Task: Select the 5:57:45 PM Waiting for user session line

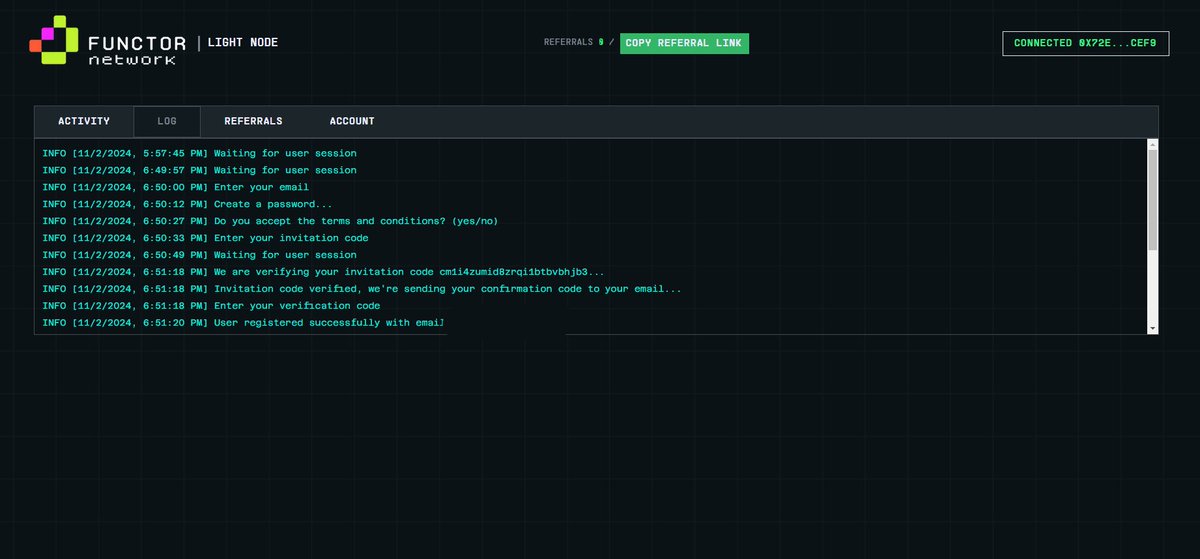Action: point(200,153)
